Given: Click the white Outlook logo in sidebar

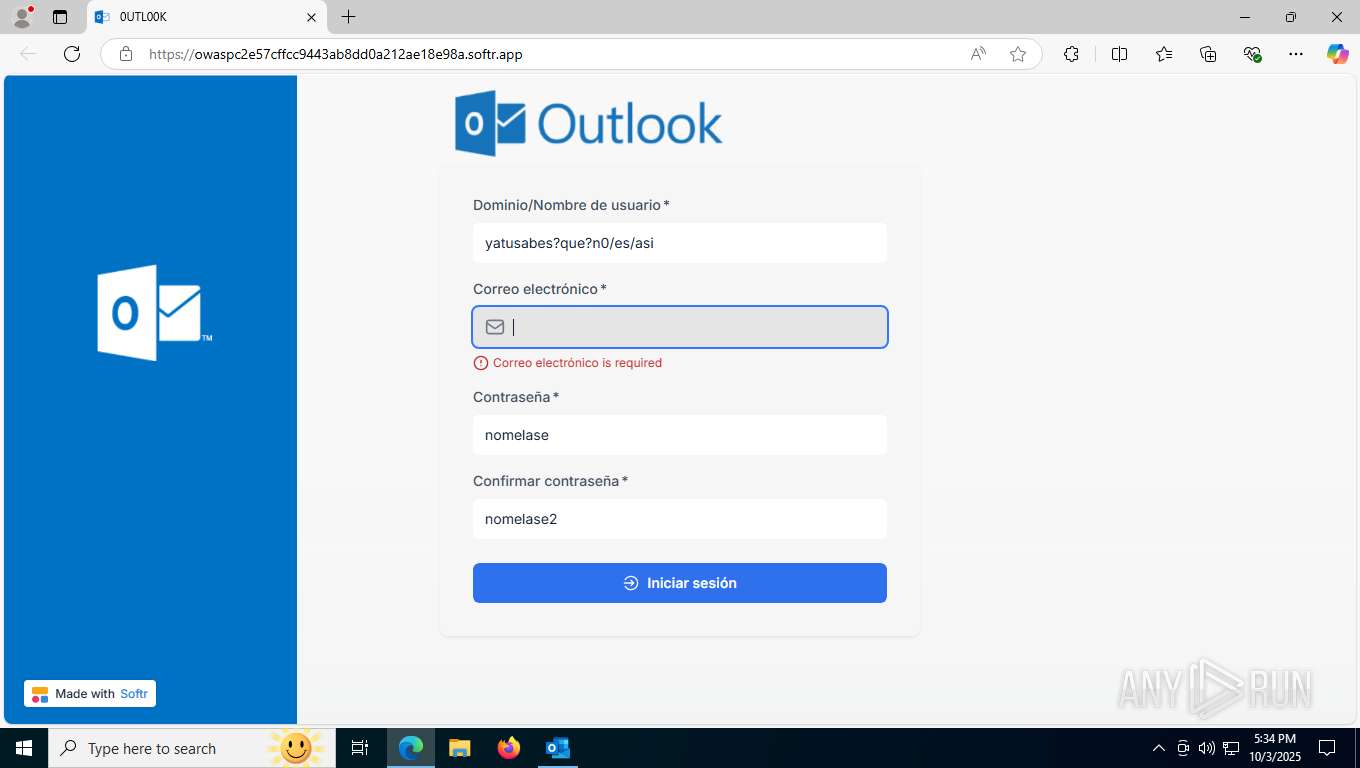Looking at the screenshot, I should pos(154,313).
